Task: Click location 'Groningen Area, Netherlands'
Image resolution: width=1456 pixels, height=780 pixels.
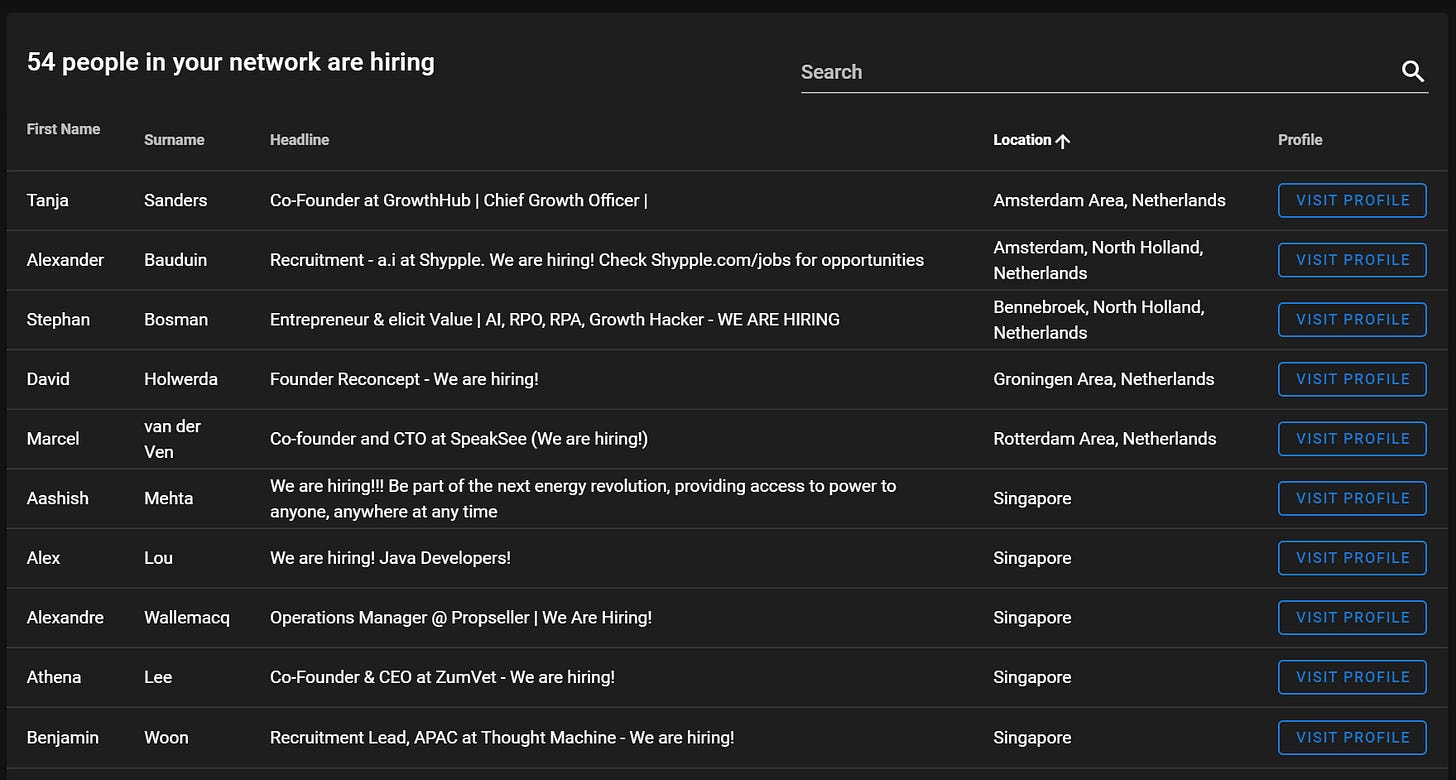Action: point(1103,379)
